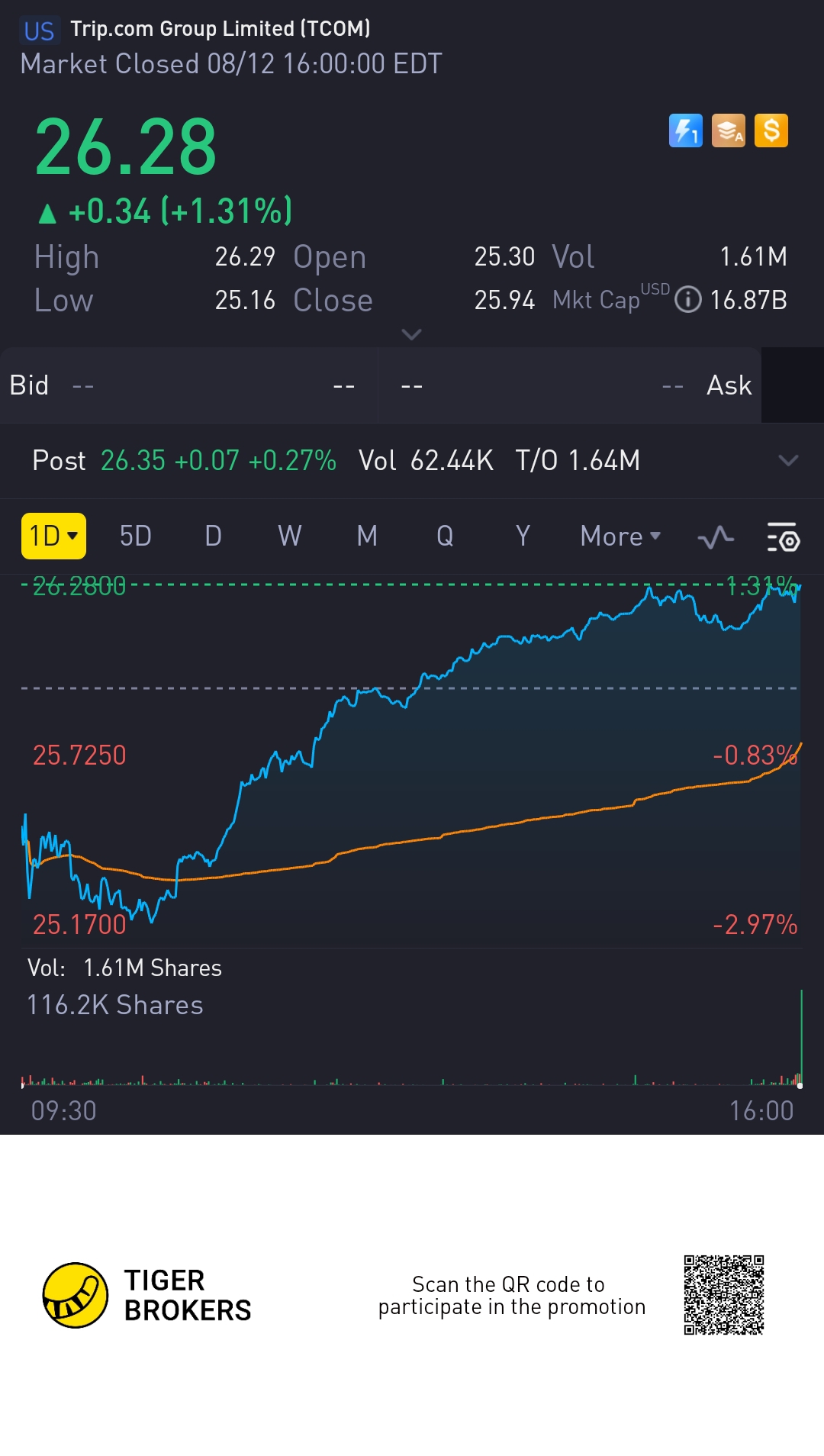
Task: Switch to the 5D chart tab
Action: click(136, 536)
